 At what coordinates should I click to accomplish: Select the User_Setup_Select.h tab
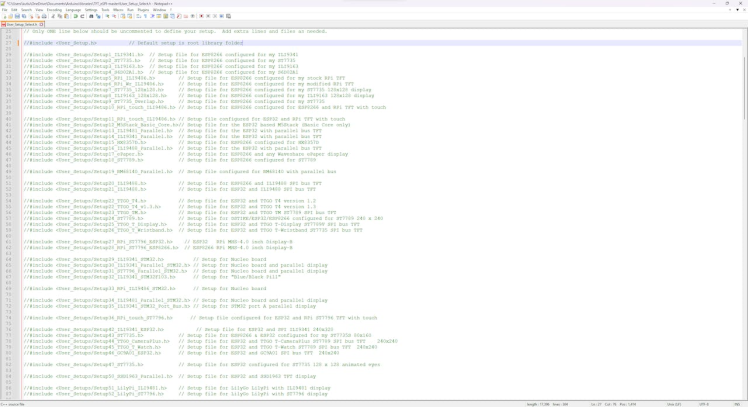click(22, 24)
